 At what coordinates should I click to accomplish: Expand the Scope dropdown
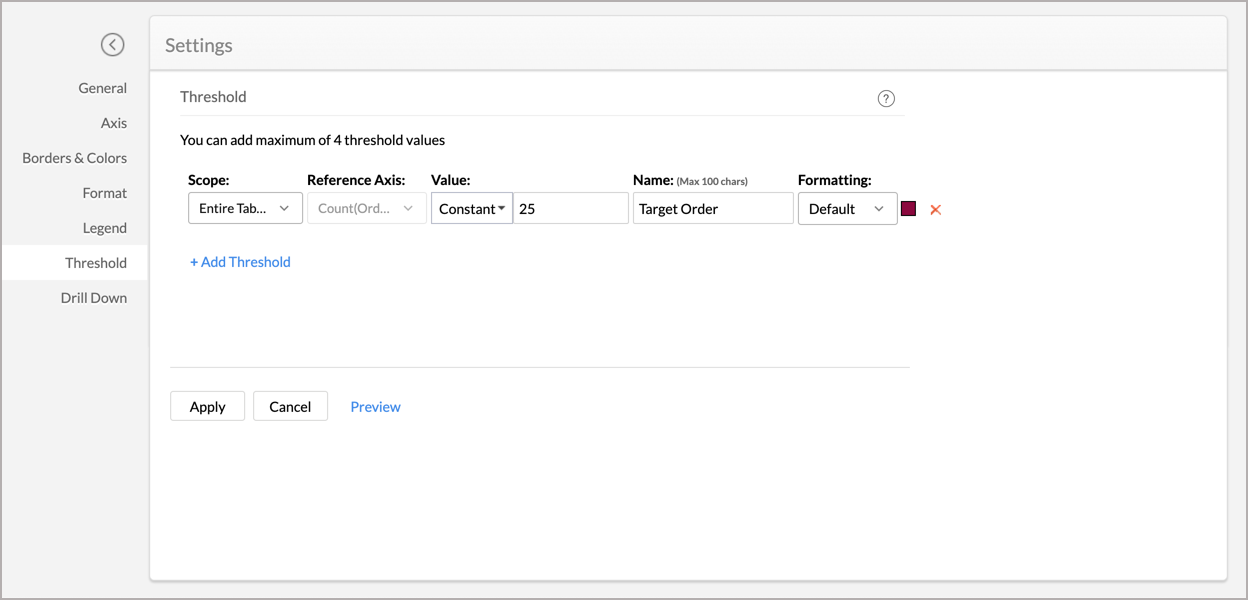245,208
